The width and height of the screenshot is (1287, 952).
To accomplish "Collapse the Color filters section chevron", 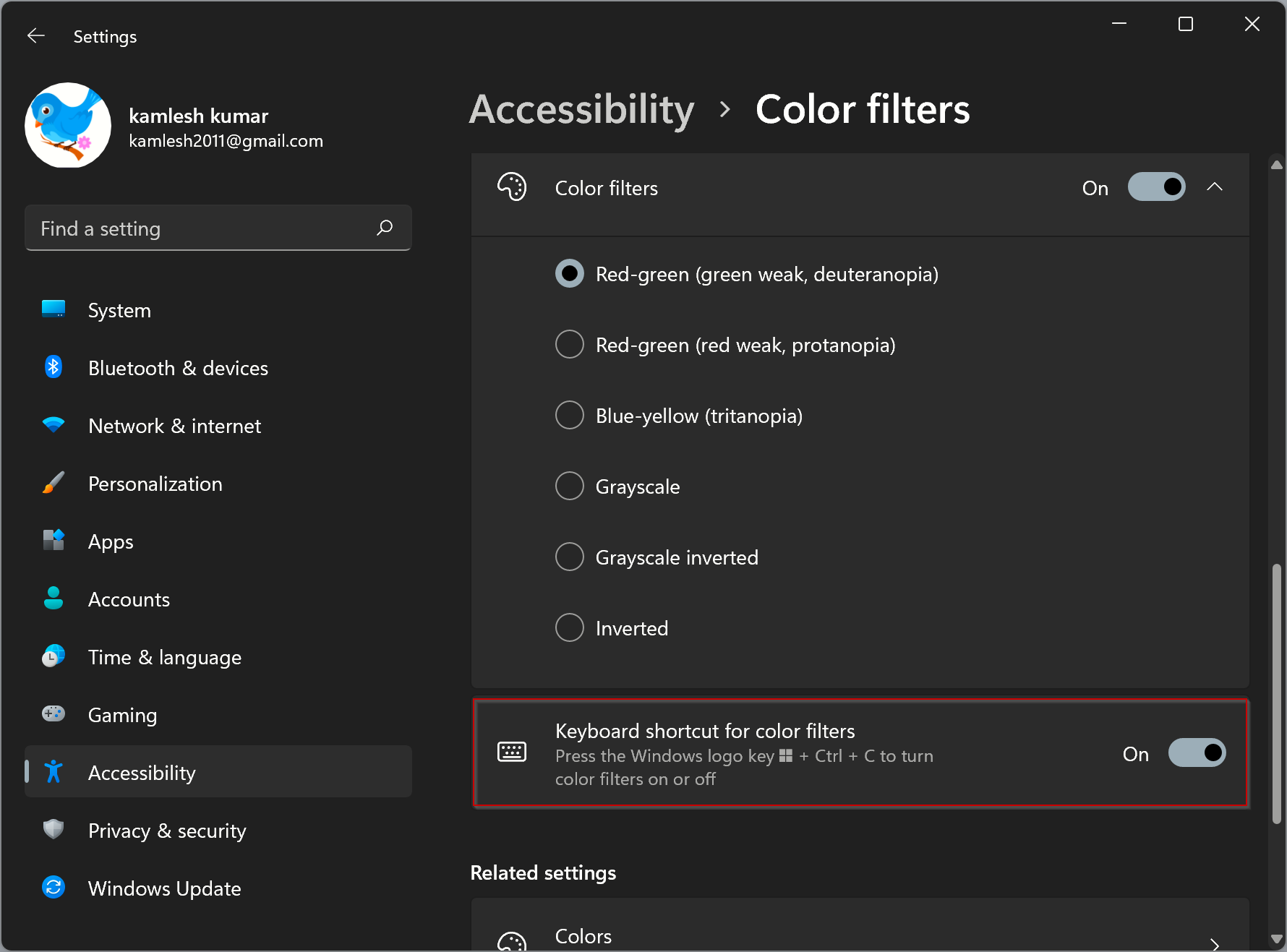I will [1215, 187].
